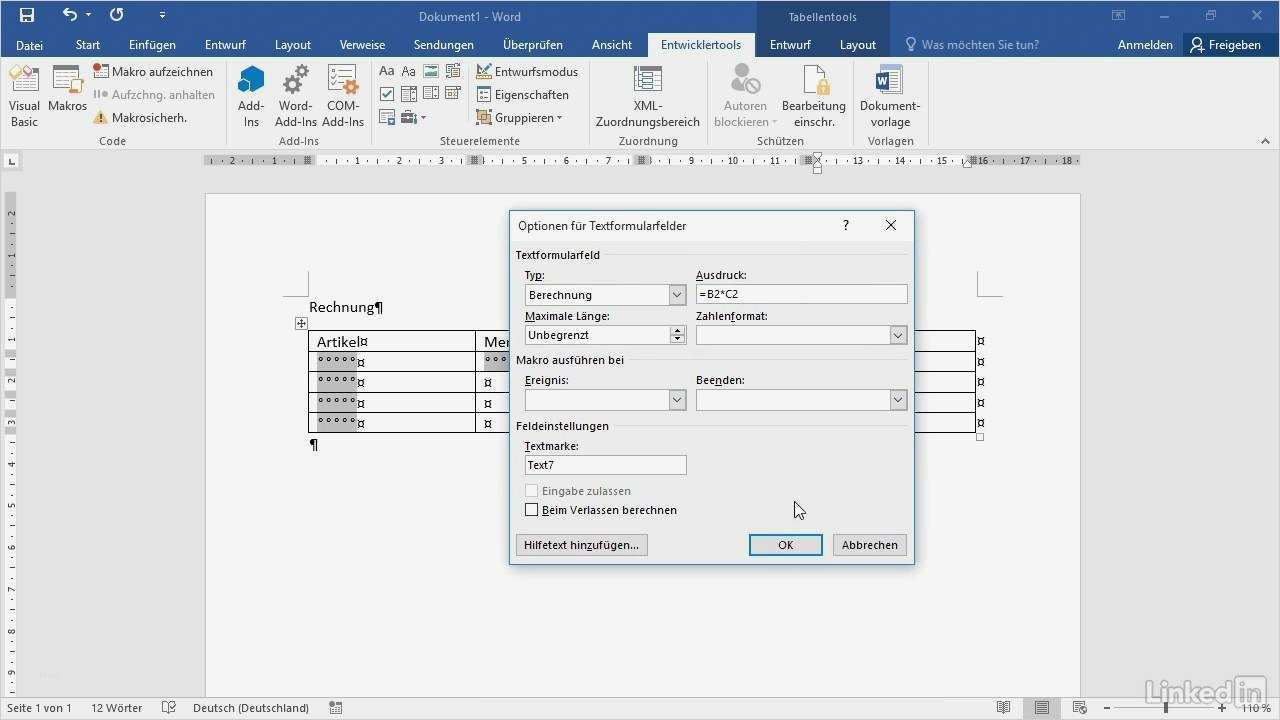Open the Typ dropdown showing Berechnung

click(x=677, y=294)
